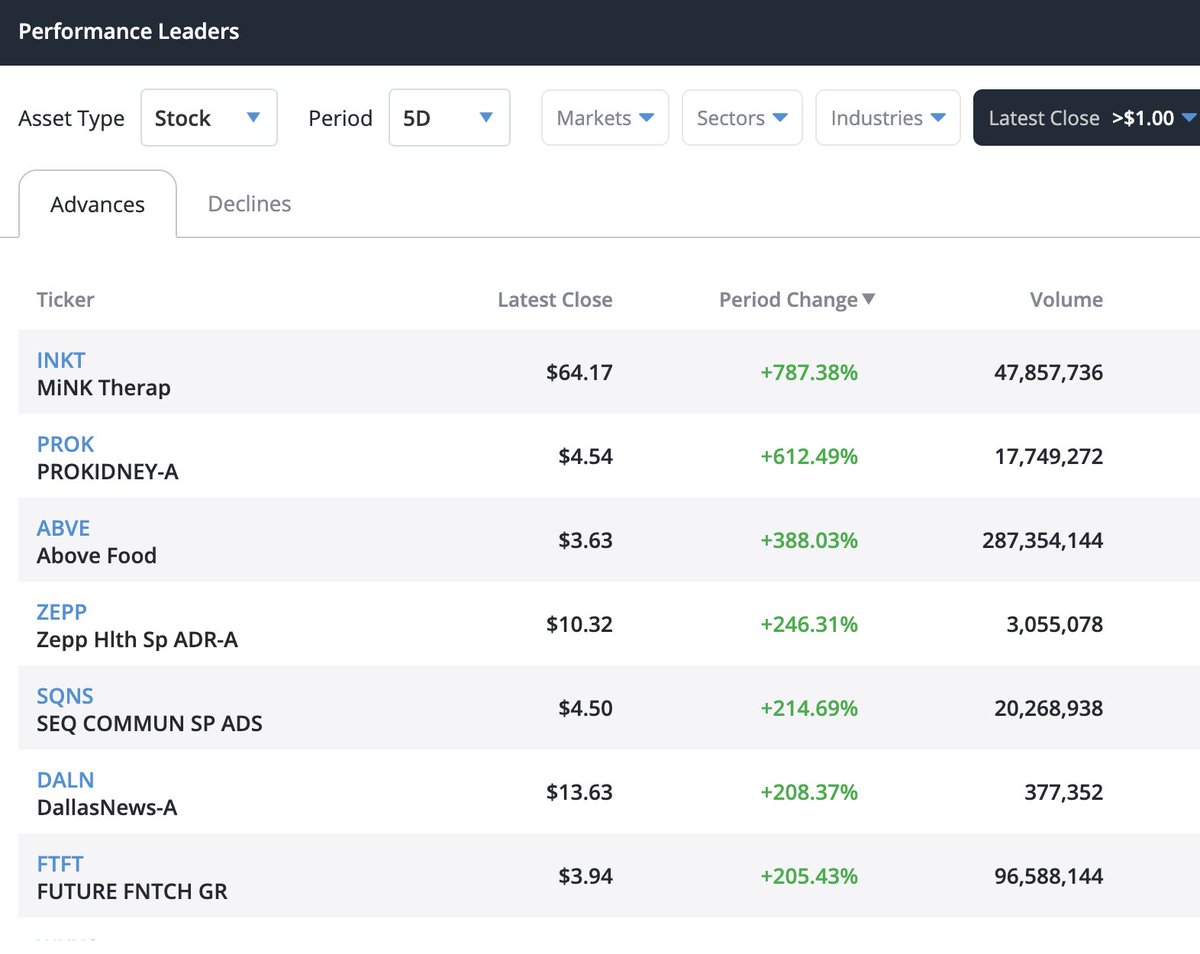Image resolution: width=1200 pixels, height=954 pixels.
Task: Click the PROKIDNEY-A company name
Action: [108, 471]
